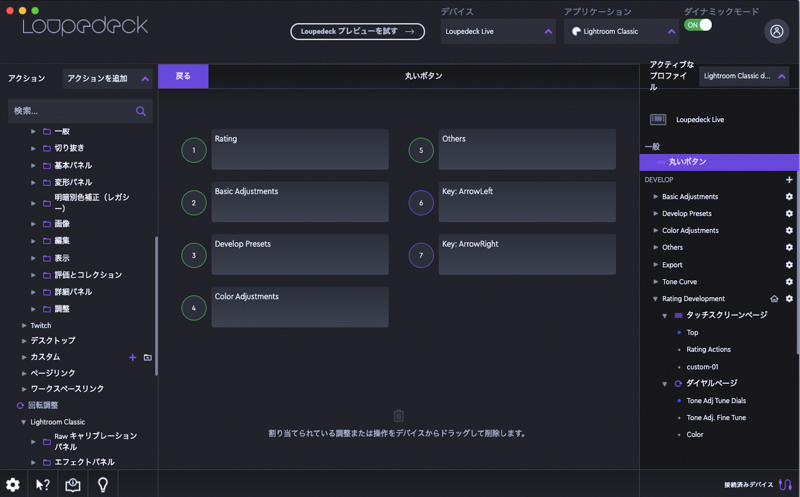Click the Key: ArrowRight assignment slot
This screenshot has height=497, width=800.
(x=527, y=255)
